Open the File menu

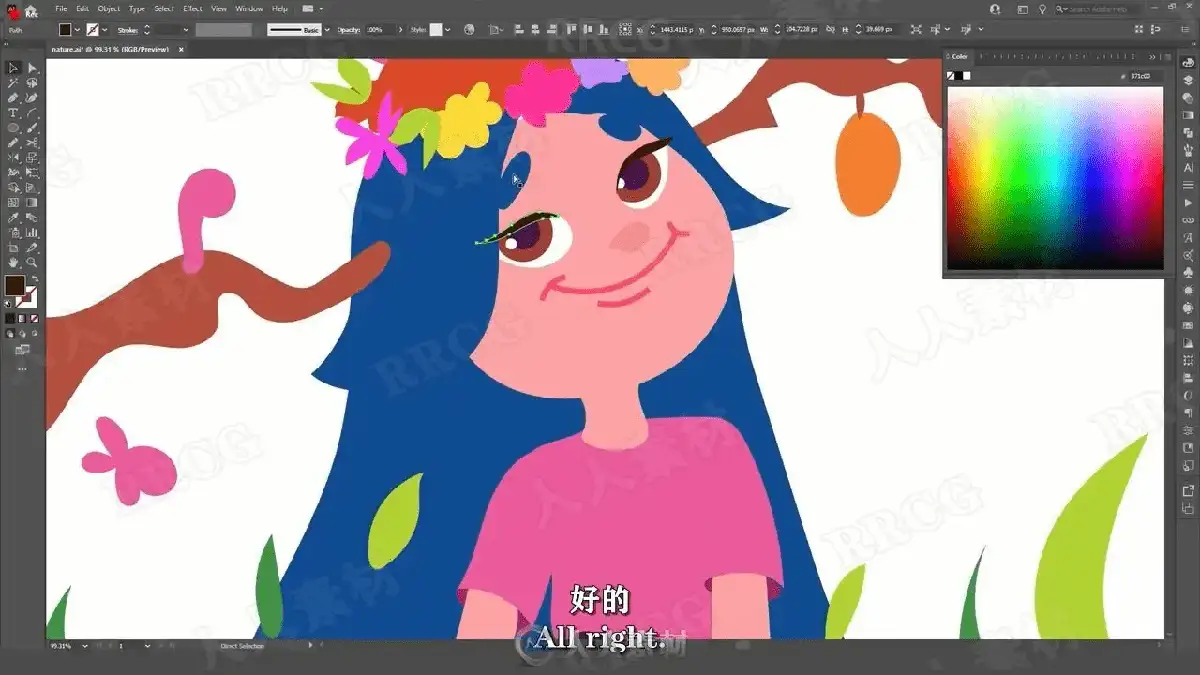tap(61, 9)
